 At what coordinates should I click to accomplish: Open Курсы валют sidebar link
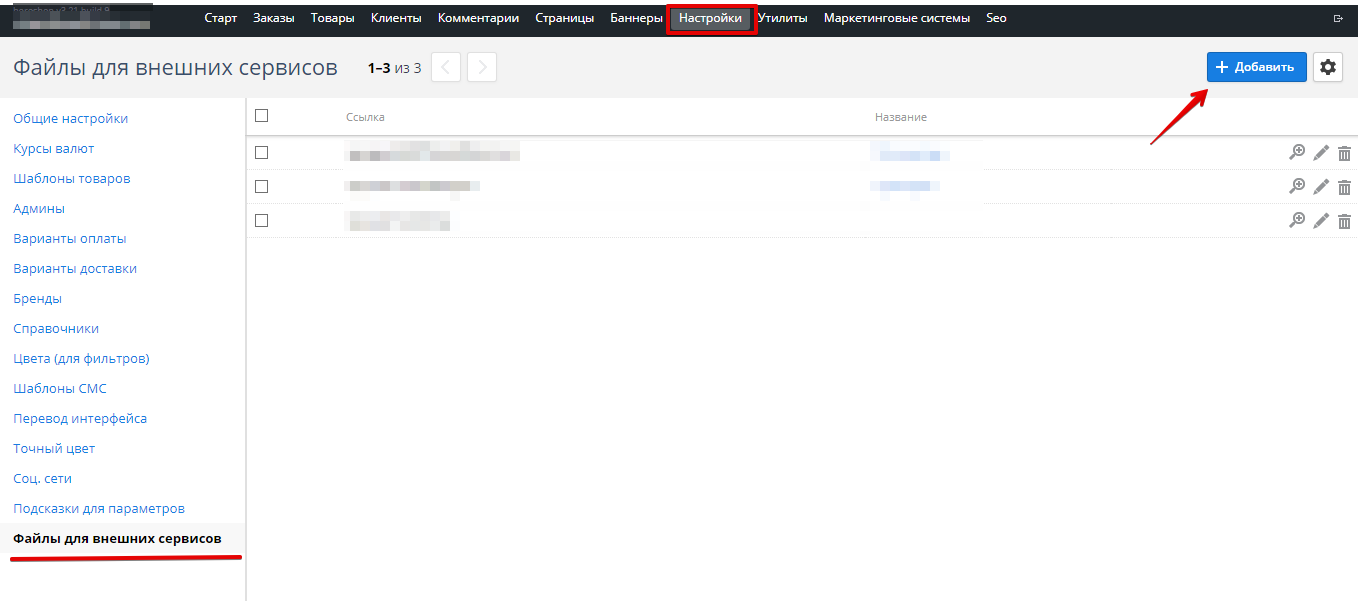pos(54,149)
